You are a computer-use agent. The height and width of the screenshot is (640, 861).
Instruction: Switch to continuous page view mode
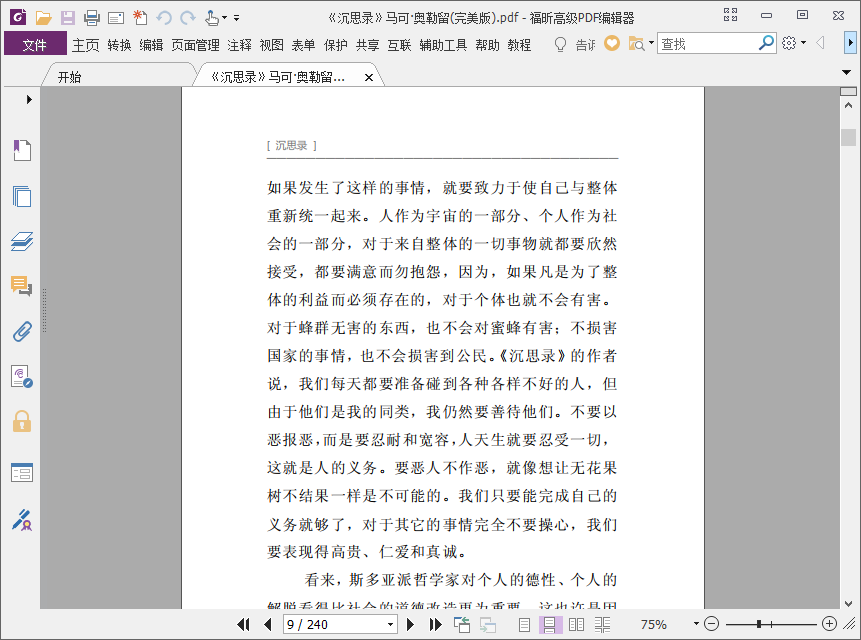click(x=550, y=625)
